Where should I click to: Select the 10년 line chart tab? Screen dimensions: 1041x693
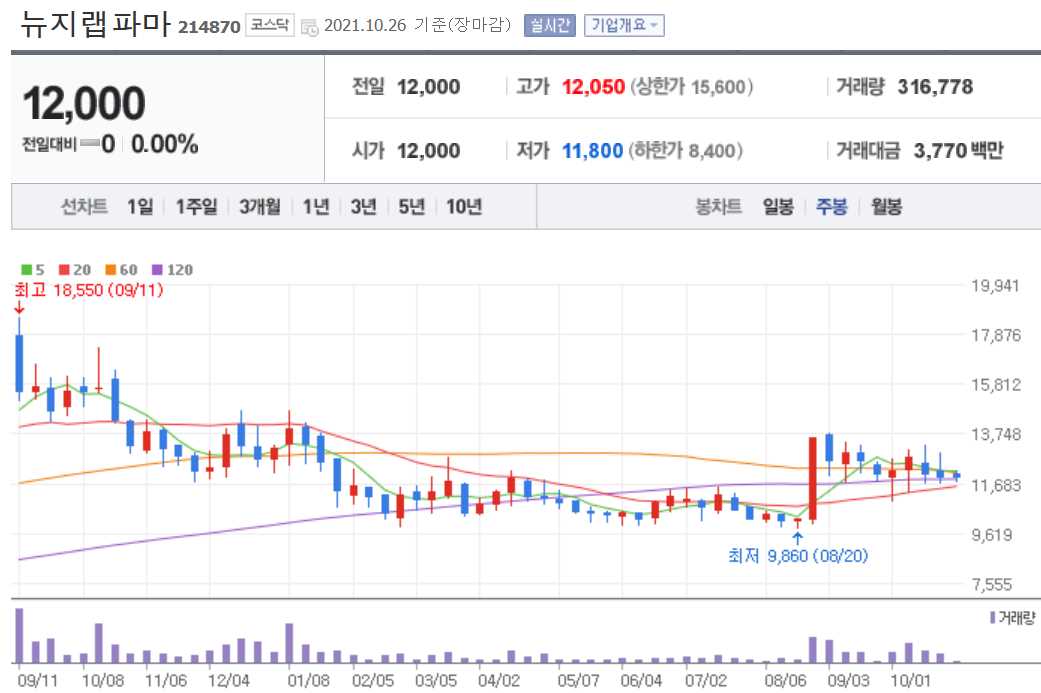click(x=463, y=206)
